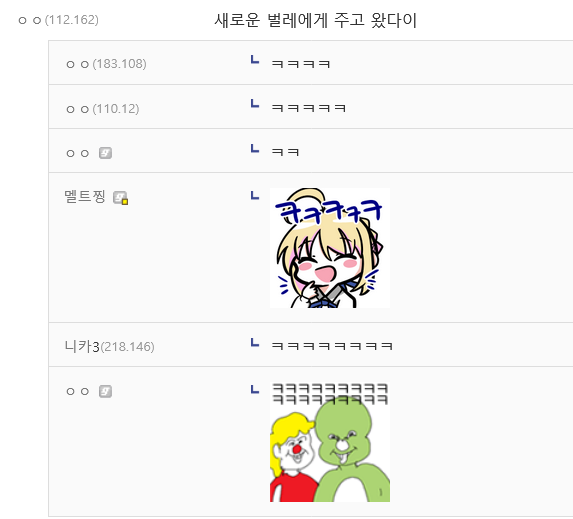Click reply arrow icon on the ㅋㅋ comment
Image resolution: width=573 pixels, height=519 pixels.
(x=255, y=148)
